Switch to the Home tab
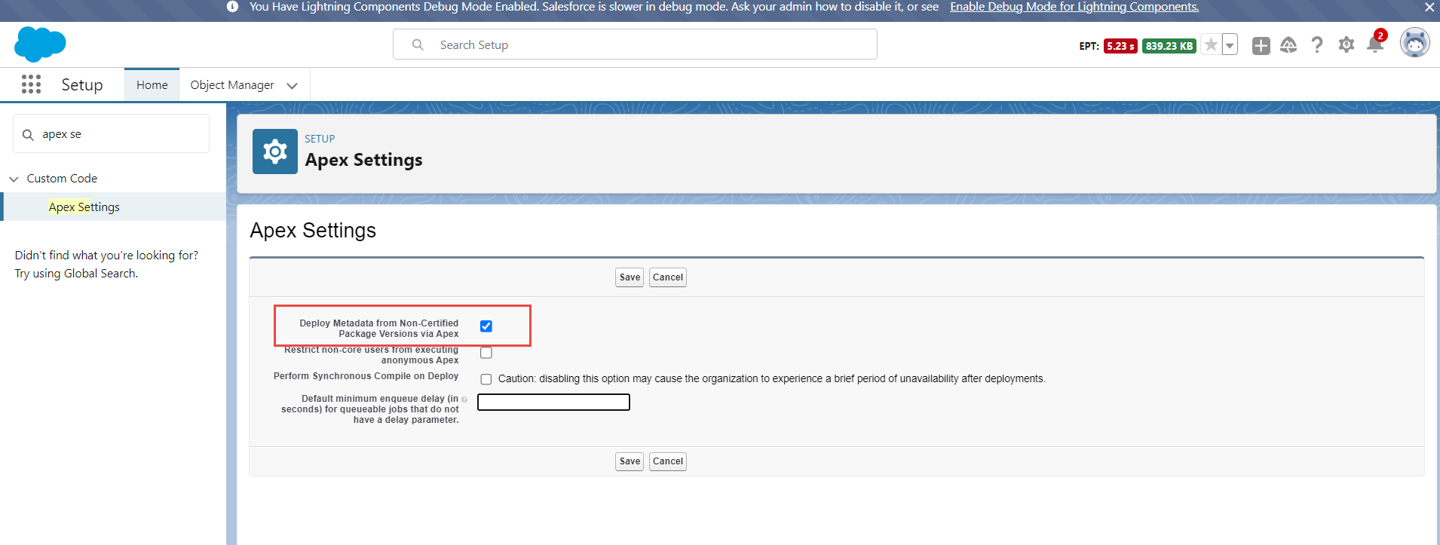The width and height of the screenshot is (1440, 545). [152, 85]
